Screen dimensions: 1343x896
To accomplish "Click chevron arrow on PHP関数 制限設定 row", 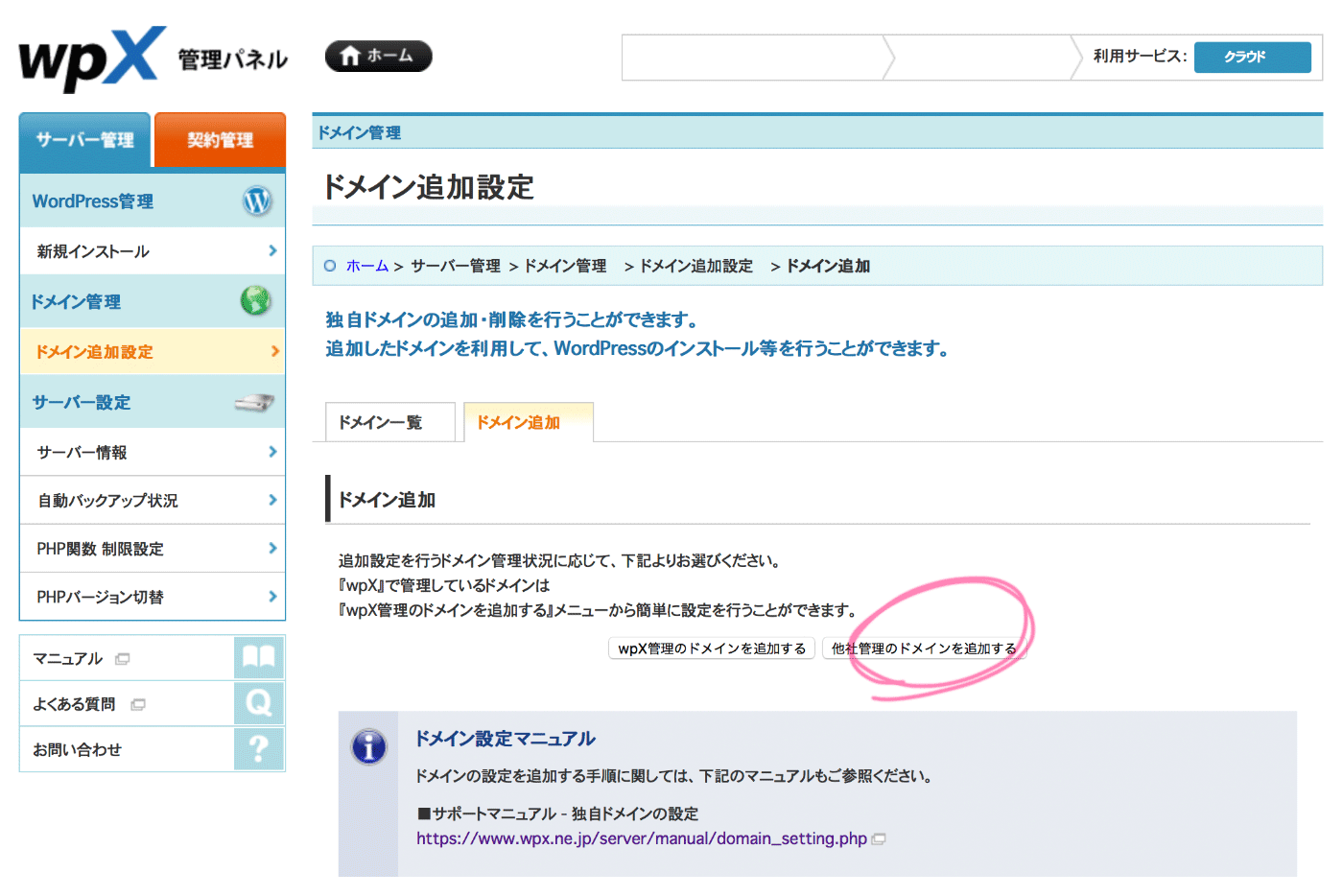I will [x=273, y=548].
